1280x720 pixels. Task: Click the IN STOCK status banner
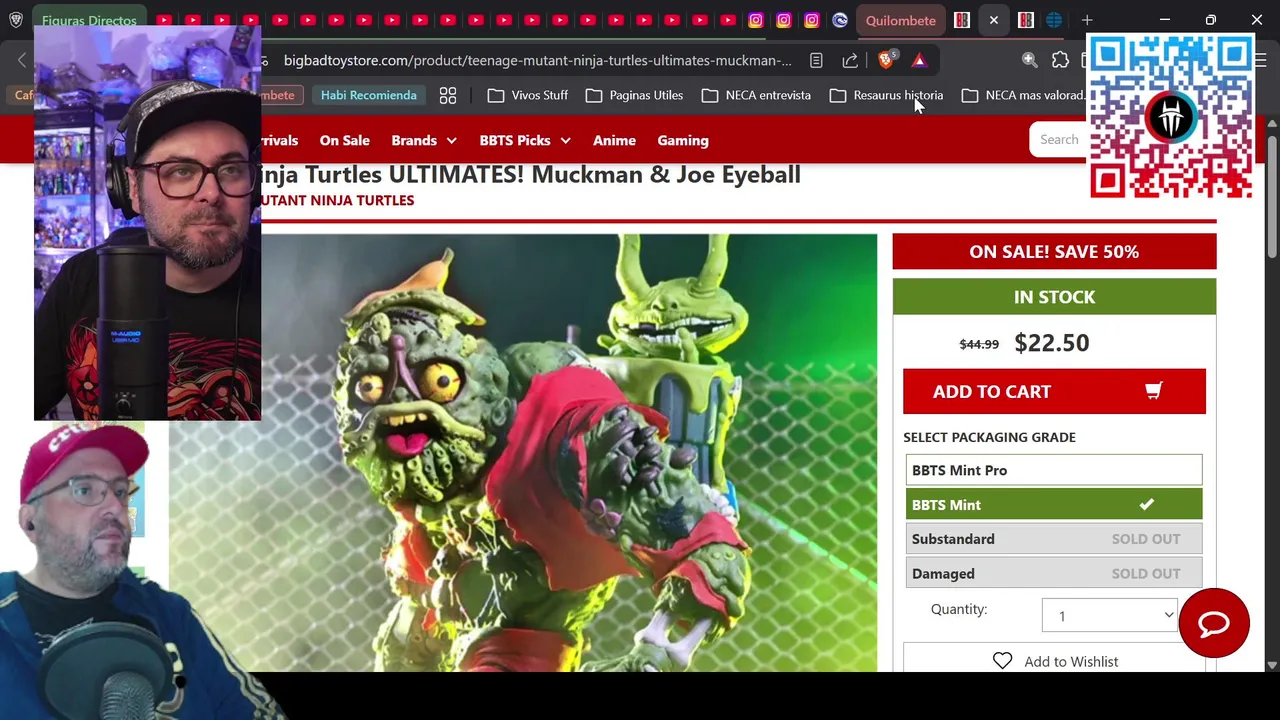(x=1054, y=297)
